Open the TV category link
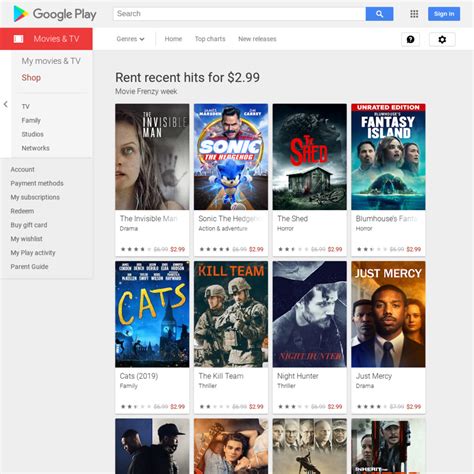Screen dimensions: 474x474 [x=26, y=107]
